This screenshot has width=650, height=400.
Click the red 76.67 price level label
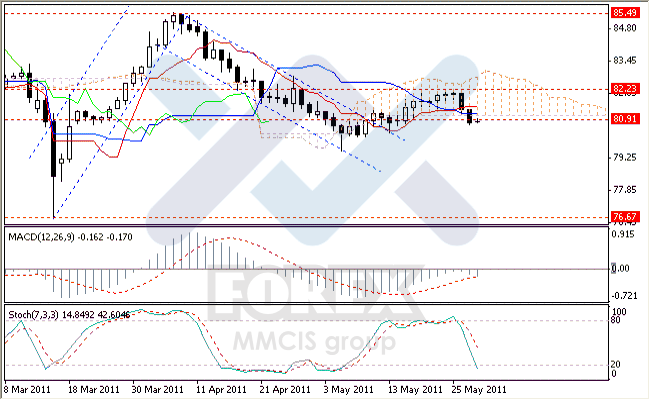click(625, 217)
